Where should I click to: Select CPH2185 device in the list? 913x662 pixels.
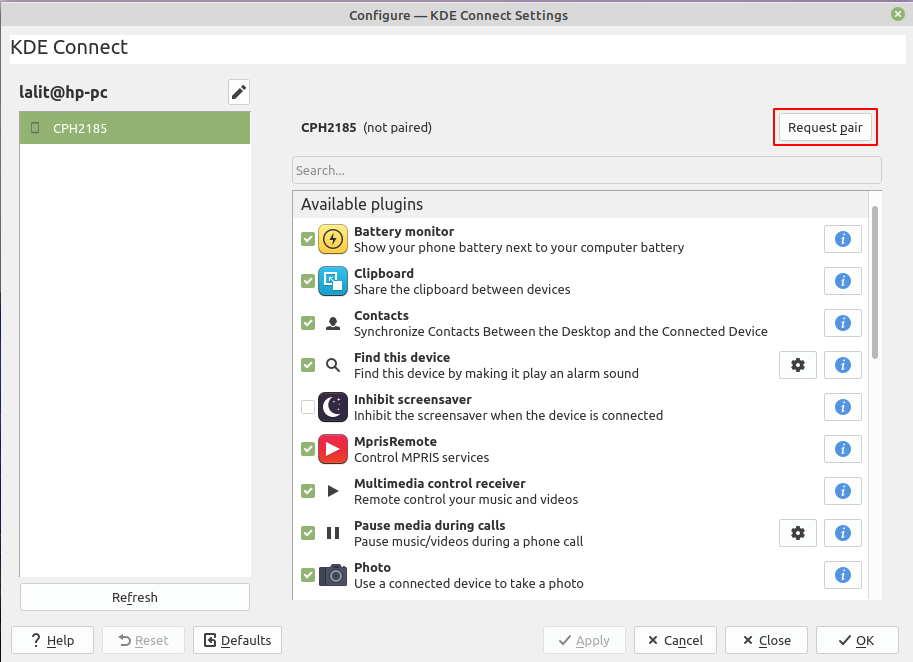coord(134,128)
